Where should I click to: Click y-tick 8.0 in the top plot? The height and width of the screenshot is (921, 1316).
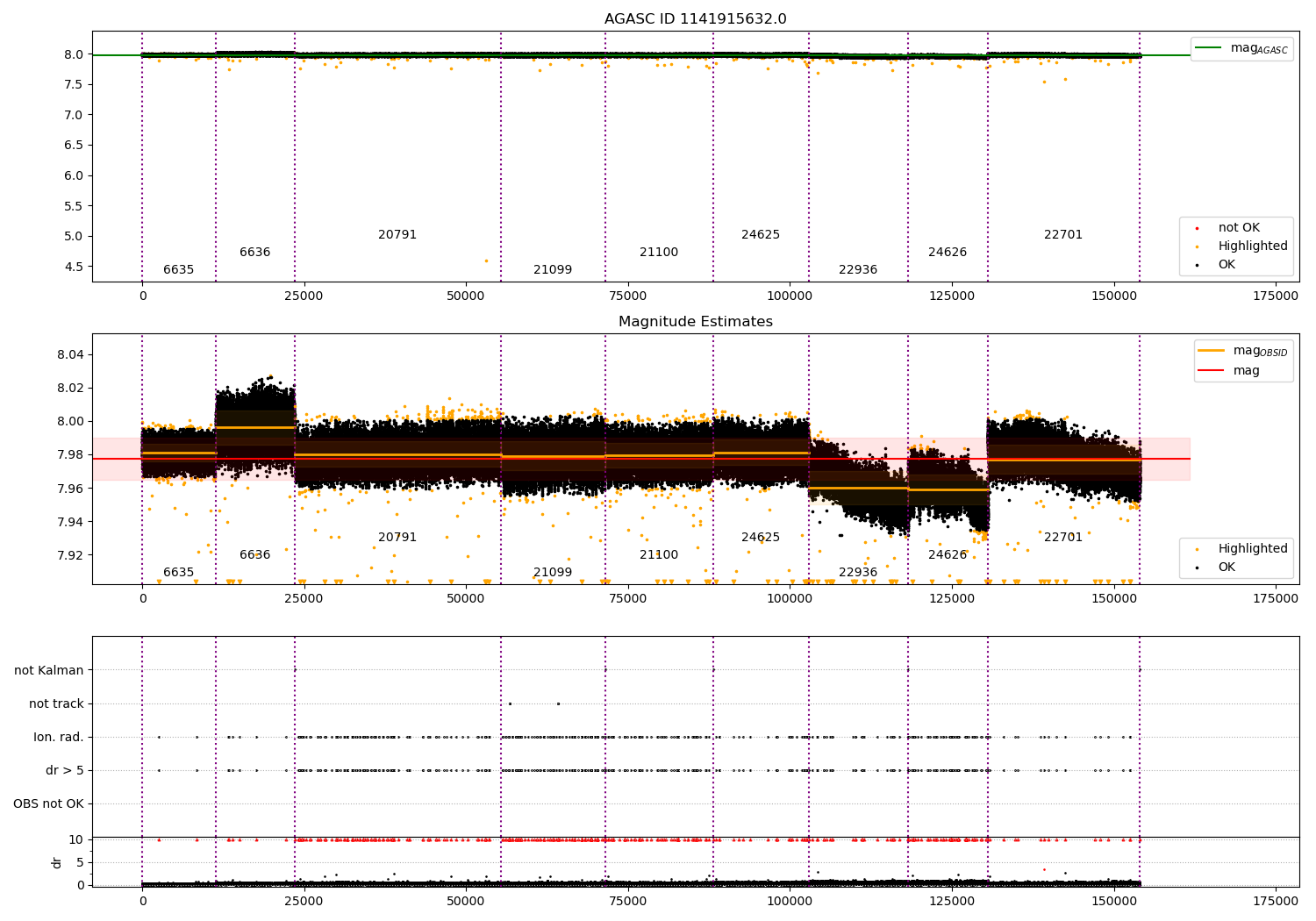(x=74, y=54)
